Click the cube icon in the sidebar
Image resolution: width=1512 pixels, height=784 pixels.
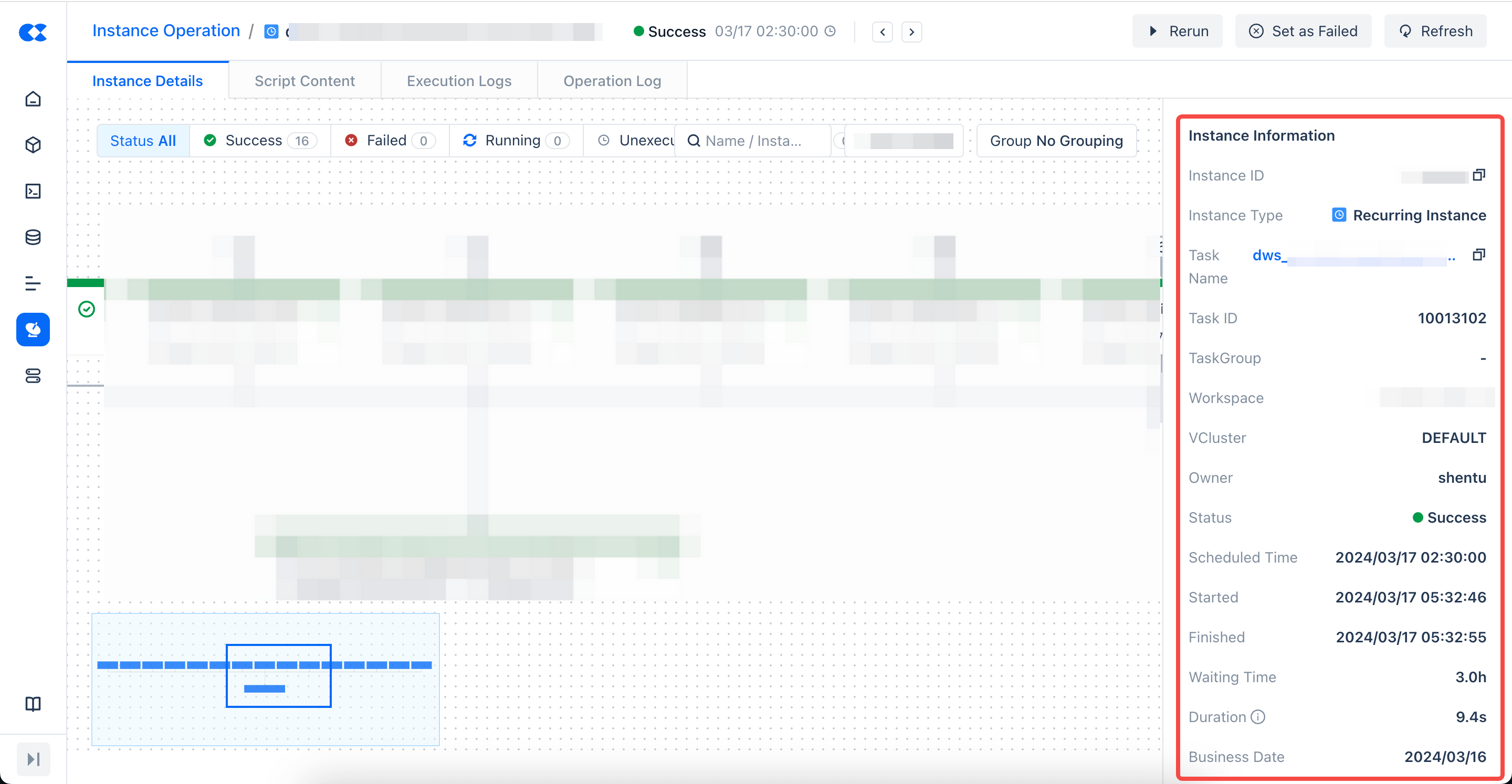tap(33, 145)
